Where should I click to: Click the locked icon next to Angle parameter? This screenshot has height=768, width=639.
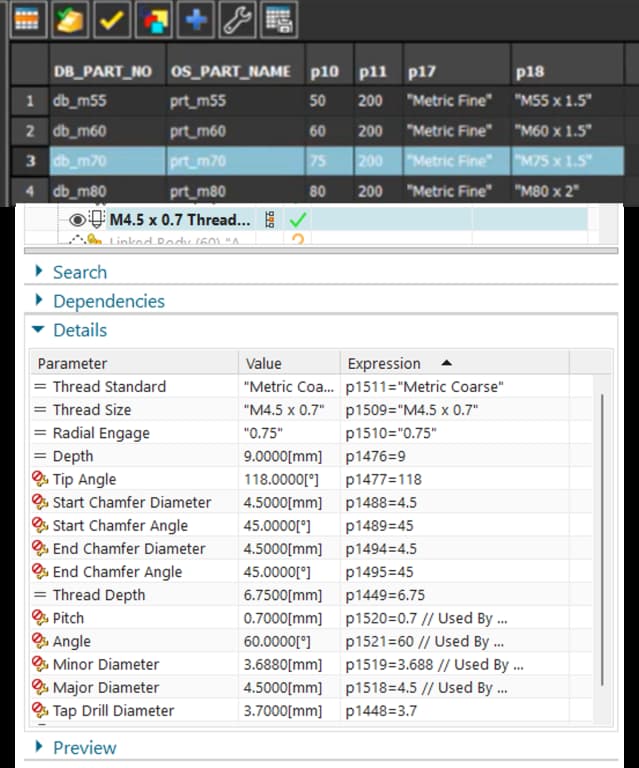click(x=40, y=641)
